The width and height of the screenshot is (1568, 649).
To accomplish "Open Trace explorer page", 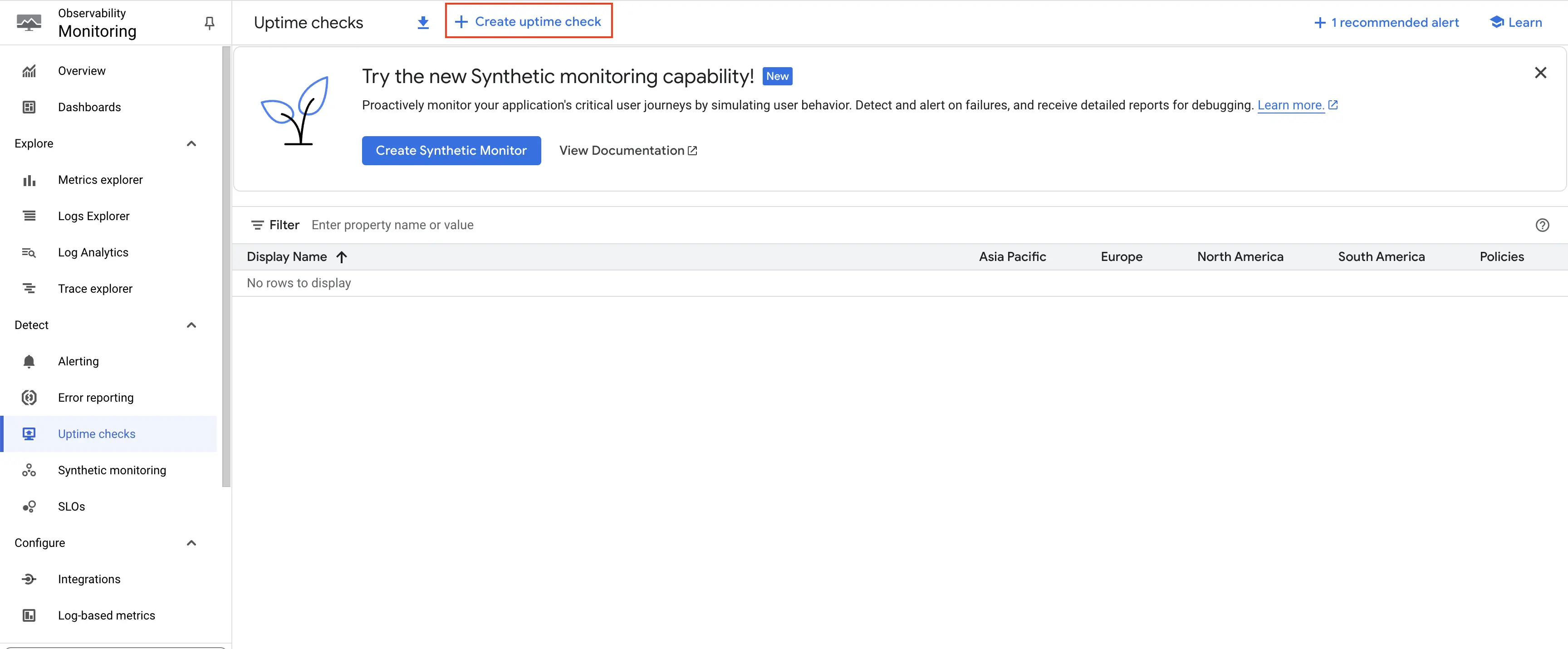I will click(x=109, y=289).
